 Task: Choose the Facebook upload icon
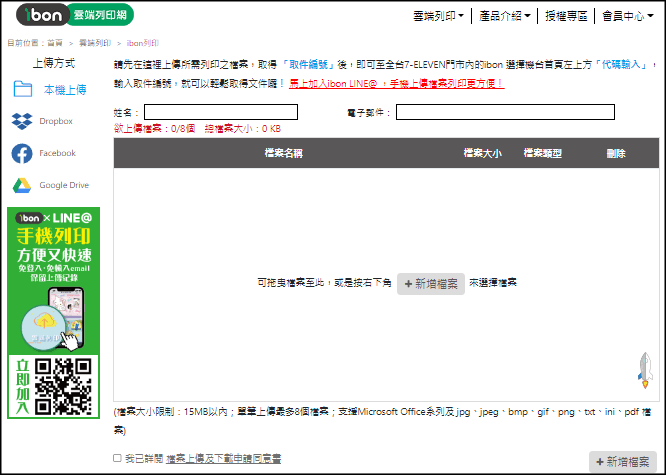pos(22,153)
